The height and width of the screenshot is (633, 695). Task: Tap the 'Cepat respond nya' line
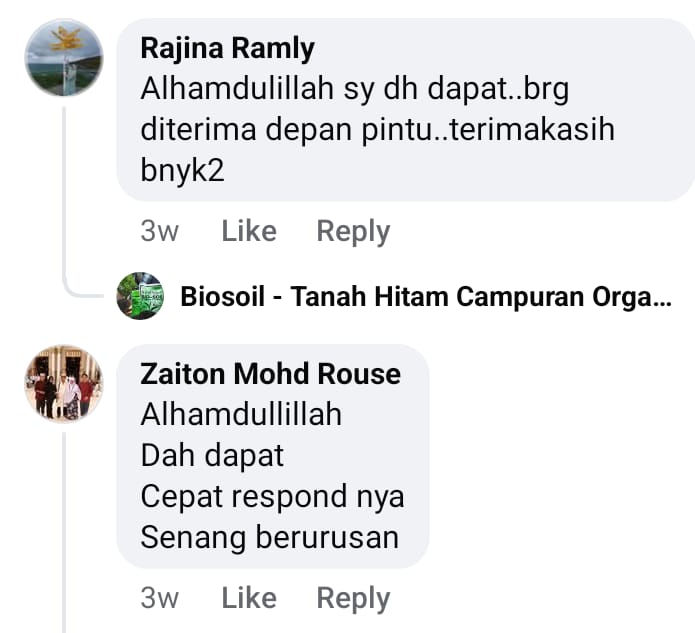272,496
